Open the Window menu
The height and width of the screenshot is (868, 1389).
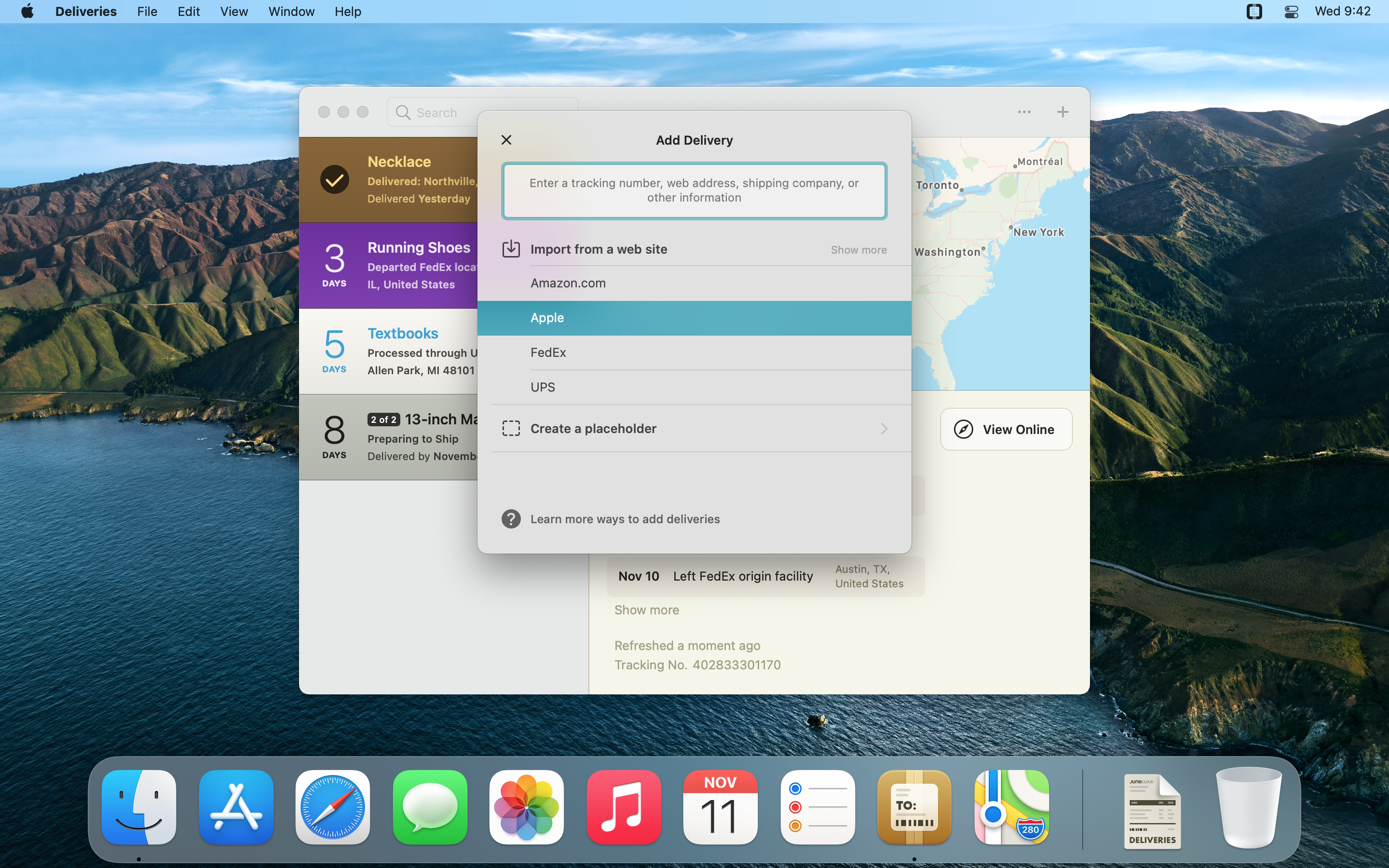pos(291,12)
